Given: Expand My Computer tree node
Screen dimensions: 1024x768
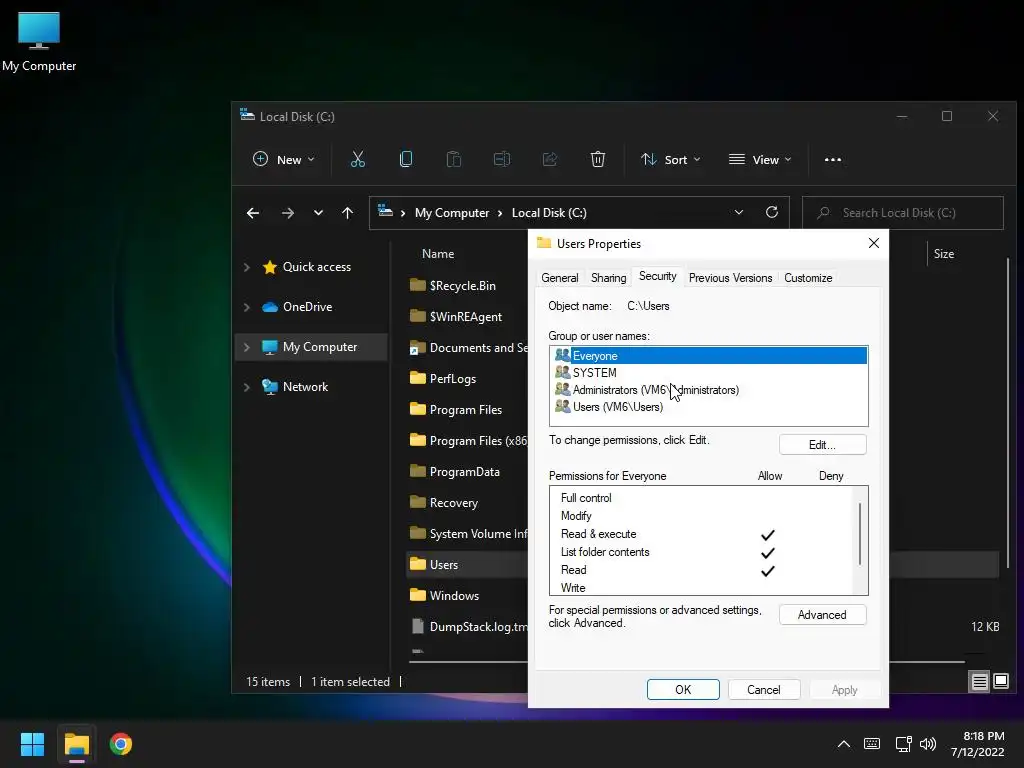Looking at the screenshot, I should [x=247, y=347].
